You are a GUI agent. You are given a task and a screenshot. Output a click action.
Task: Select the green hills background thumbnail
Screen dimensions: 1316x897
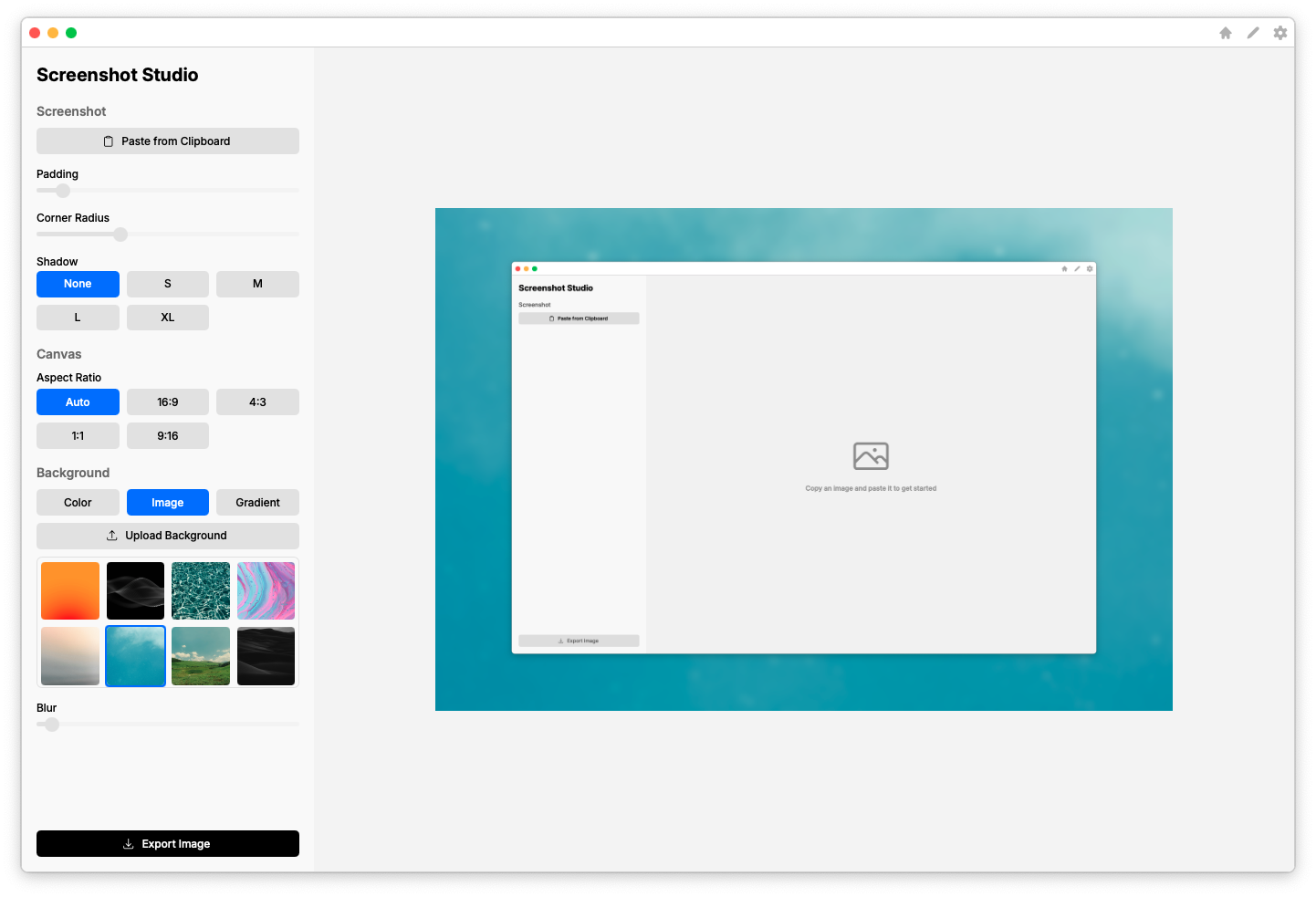(x=200, y=656)
